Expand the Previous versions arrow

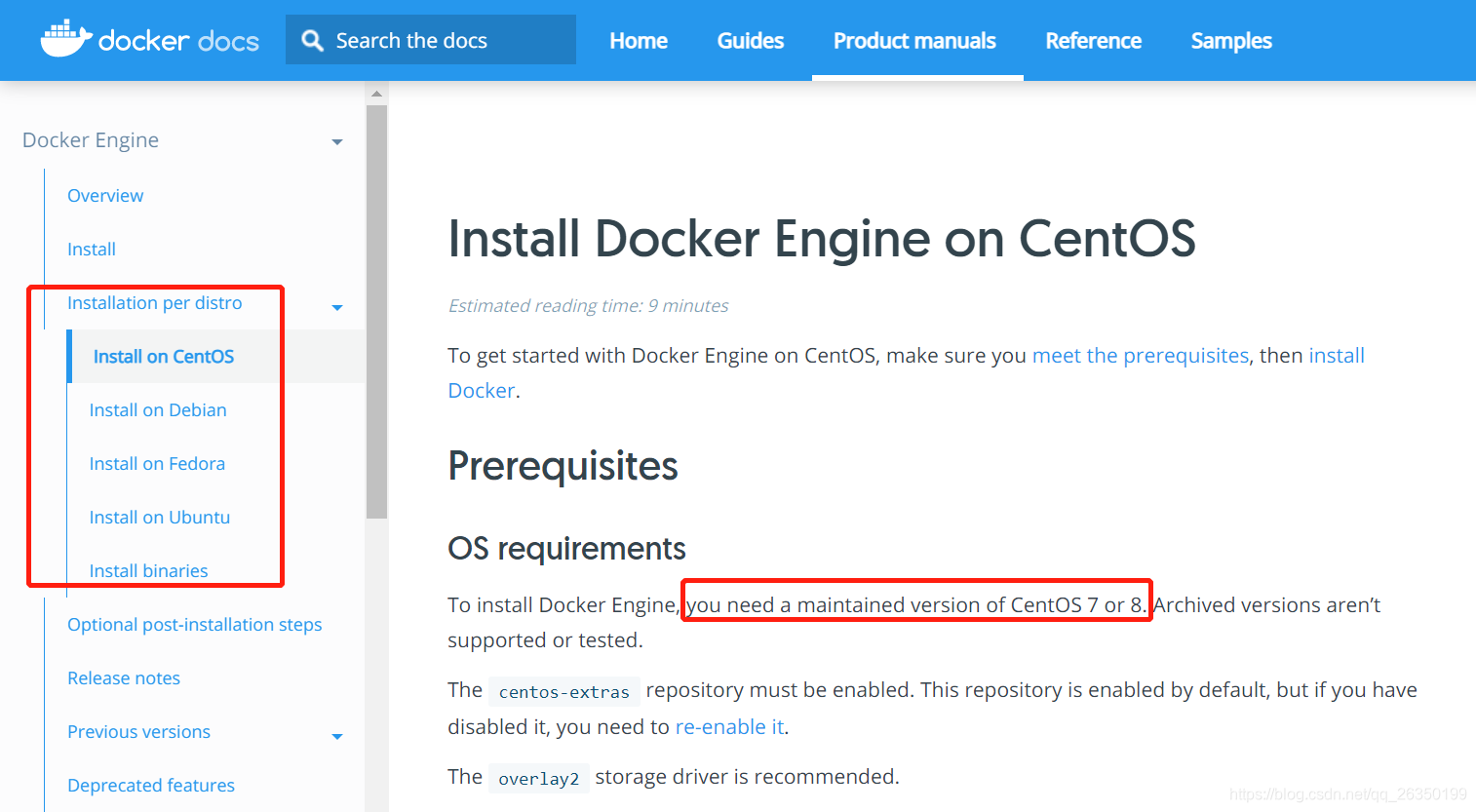(337, 737)
